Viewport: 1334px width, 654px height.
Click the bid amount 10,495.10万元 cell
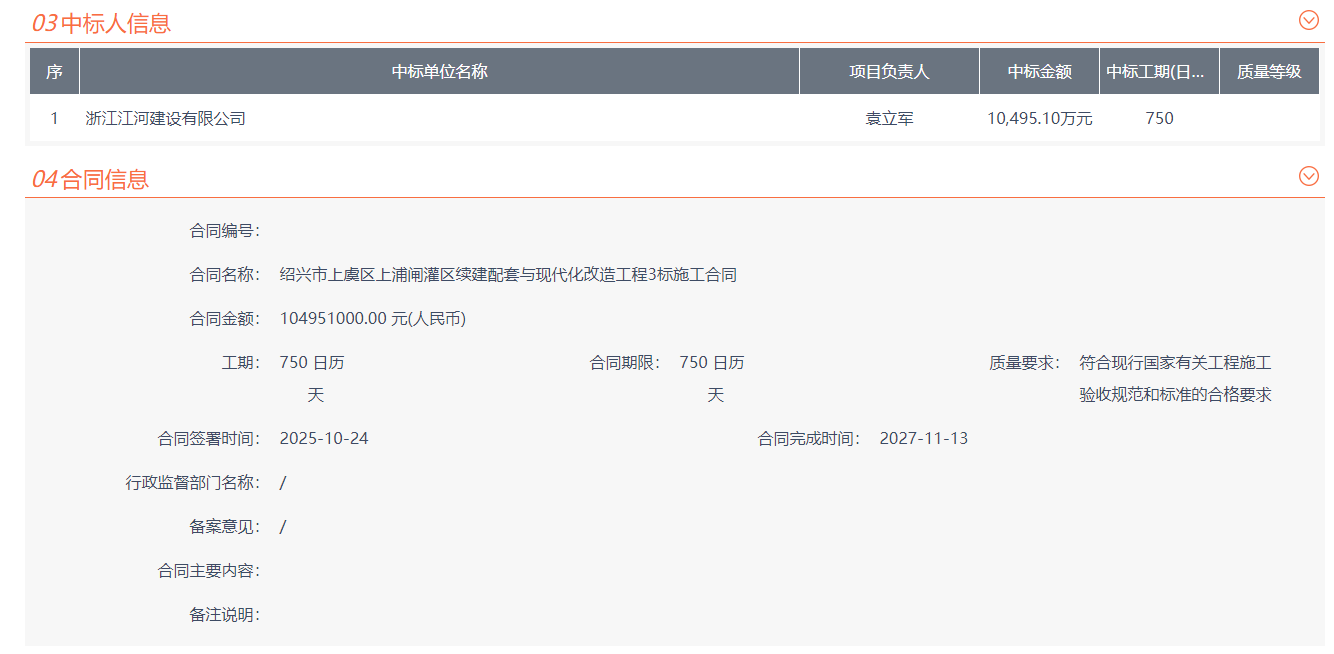[x=1039, y=119]
